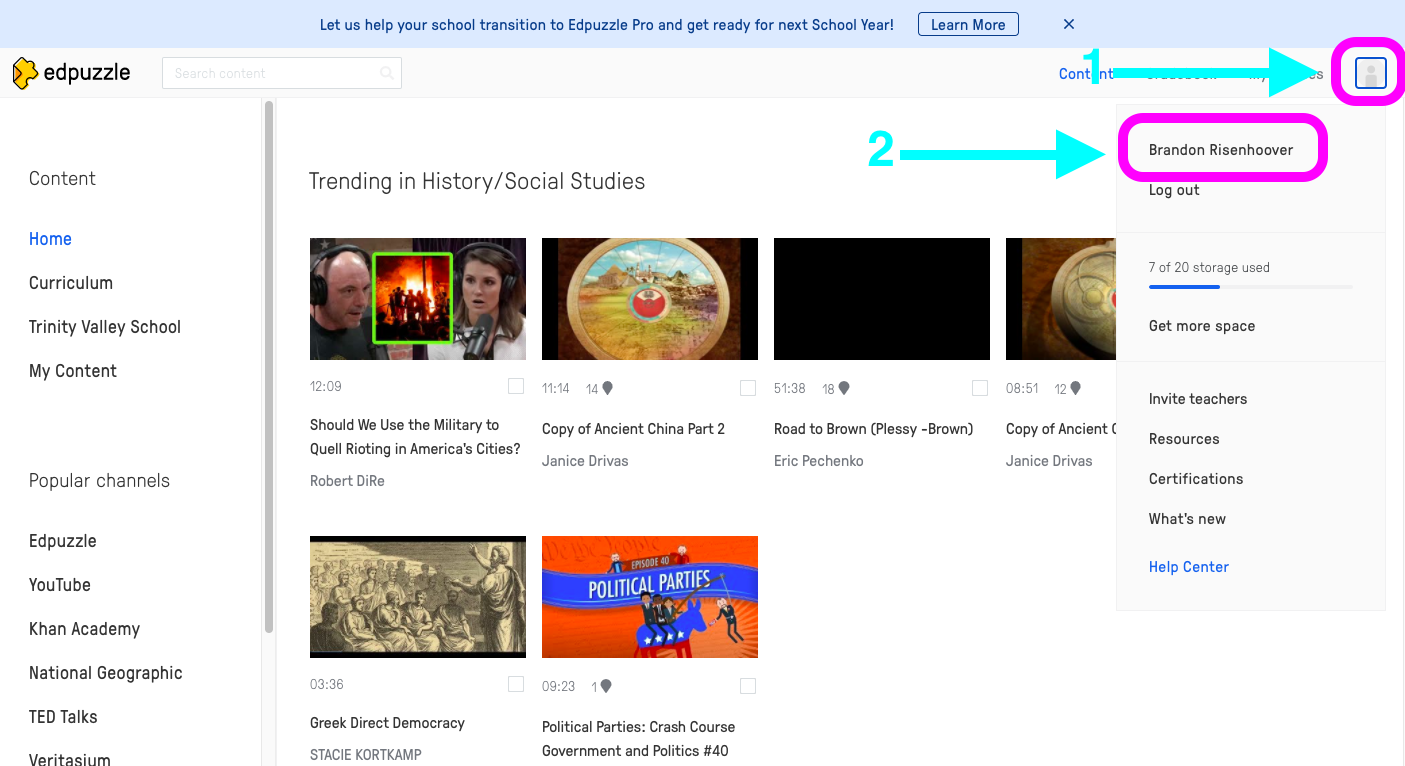Click the storage usage progress bar
The height and width of the screenshot is (766, 1405).
pyautogui.click(x=1251, y=287)
